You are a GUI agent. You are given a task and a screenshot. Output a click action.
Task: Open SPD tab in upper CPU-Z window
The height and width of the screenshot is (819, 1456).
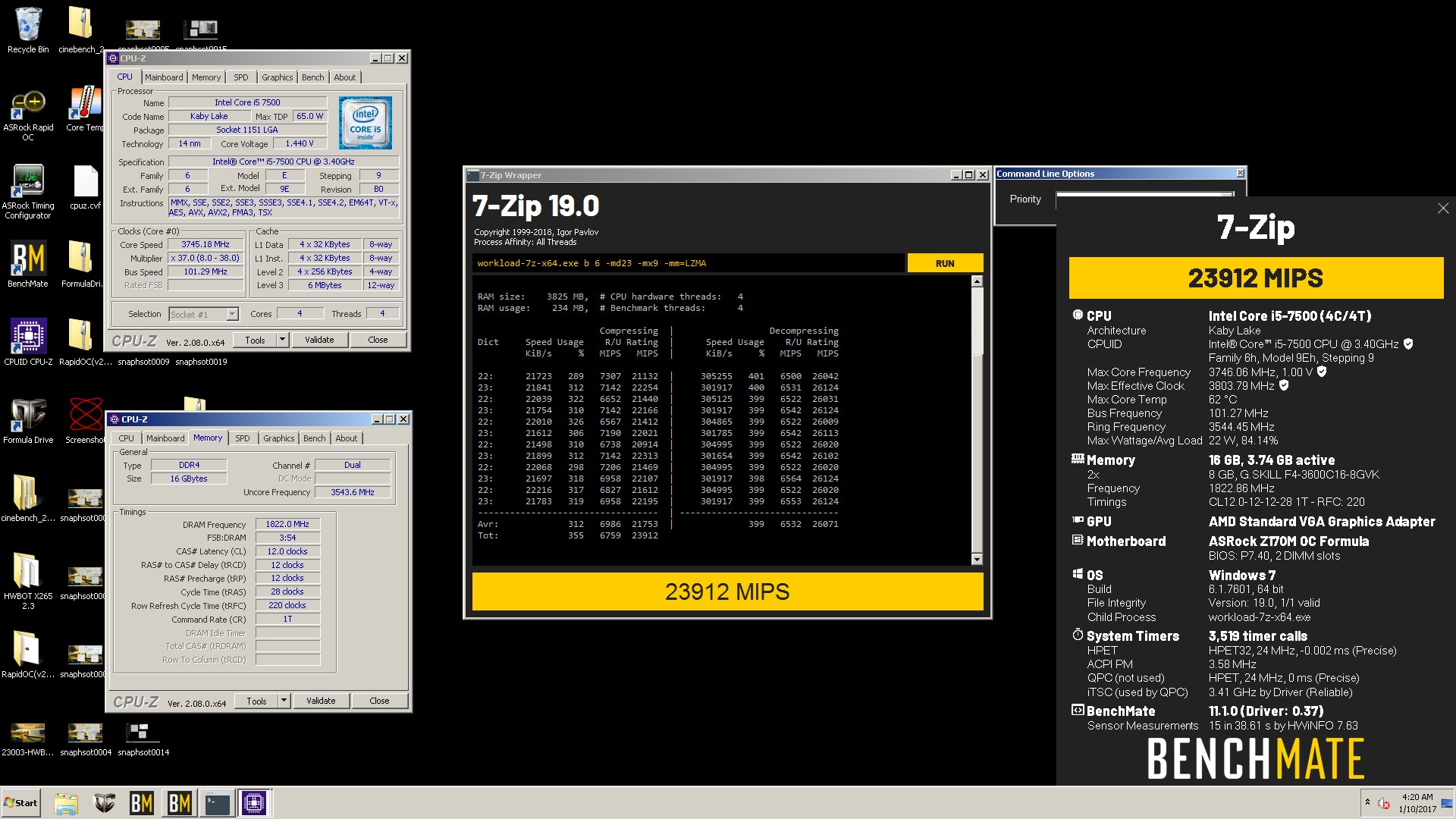[x=241, y=77]
